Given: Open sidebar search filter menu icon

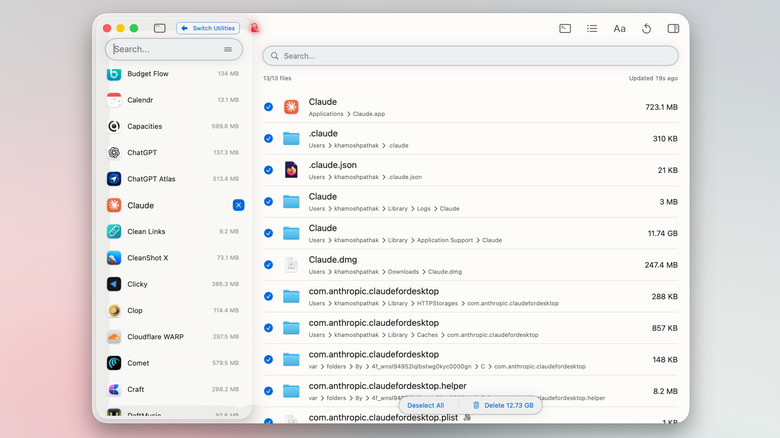Looking at the screenshot, I should (228, 49).
